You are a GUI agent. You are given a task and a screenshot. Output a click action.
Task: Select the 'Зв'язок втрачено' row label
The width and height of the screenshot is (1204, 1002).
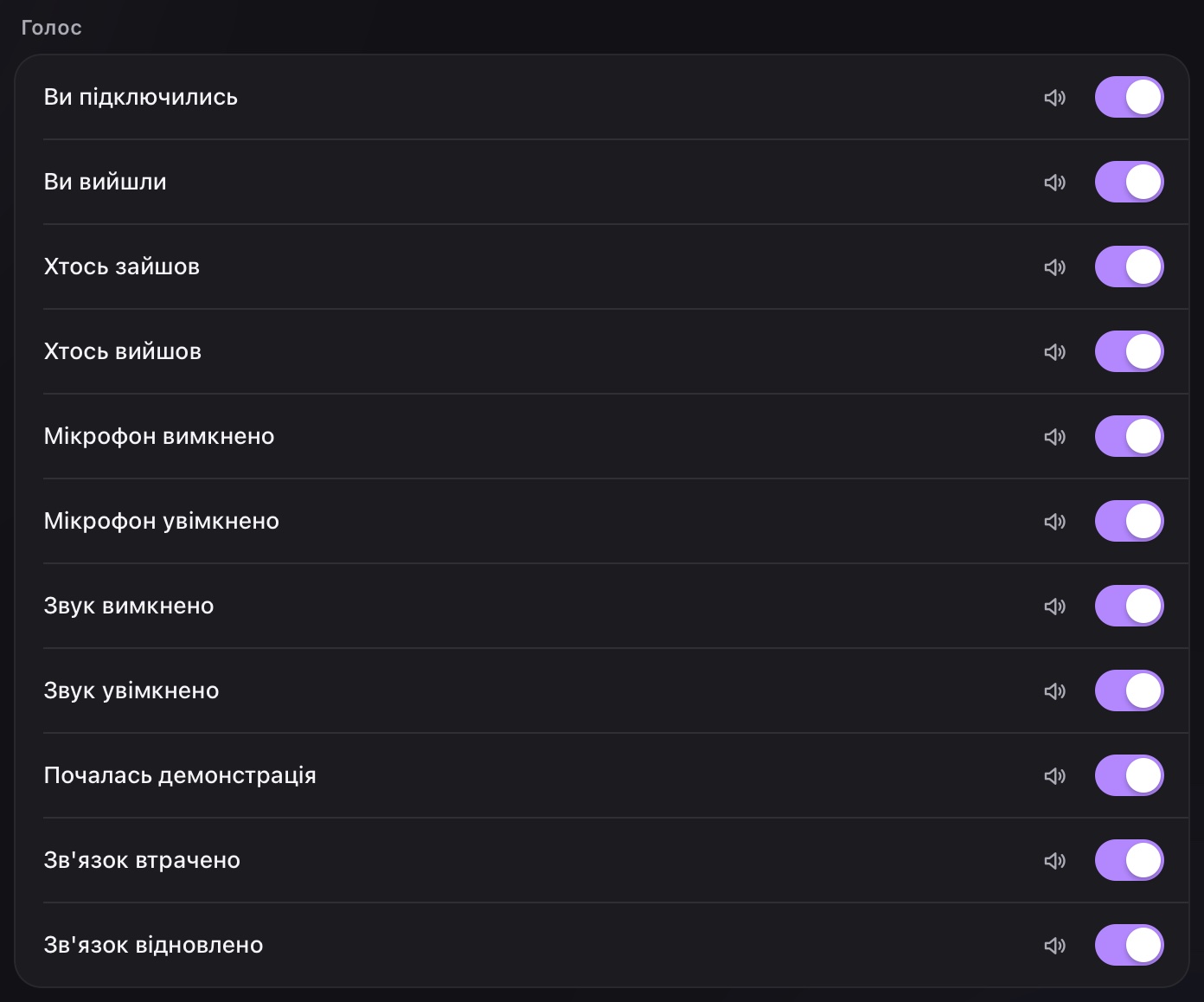click(x=142, y=860)
